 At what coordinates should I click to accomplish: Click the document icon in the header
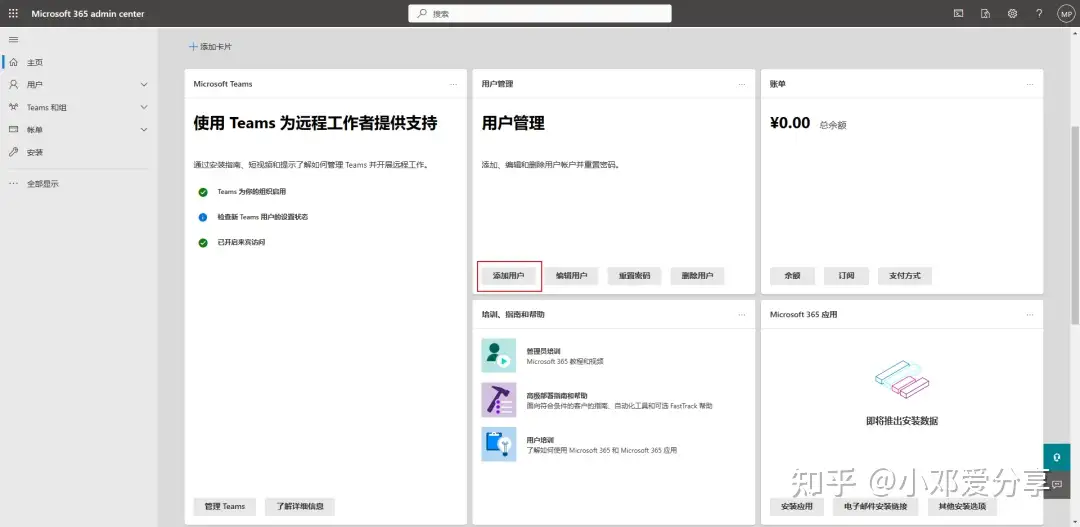pyautogui.click(x=986, y=13)
